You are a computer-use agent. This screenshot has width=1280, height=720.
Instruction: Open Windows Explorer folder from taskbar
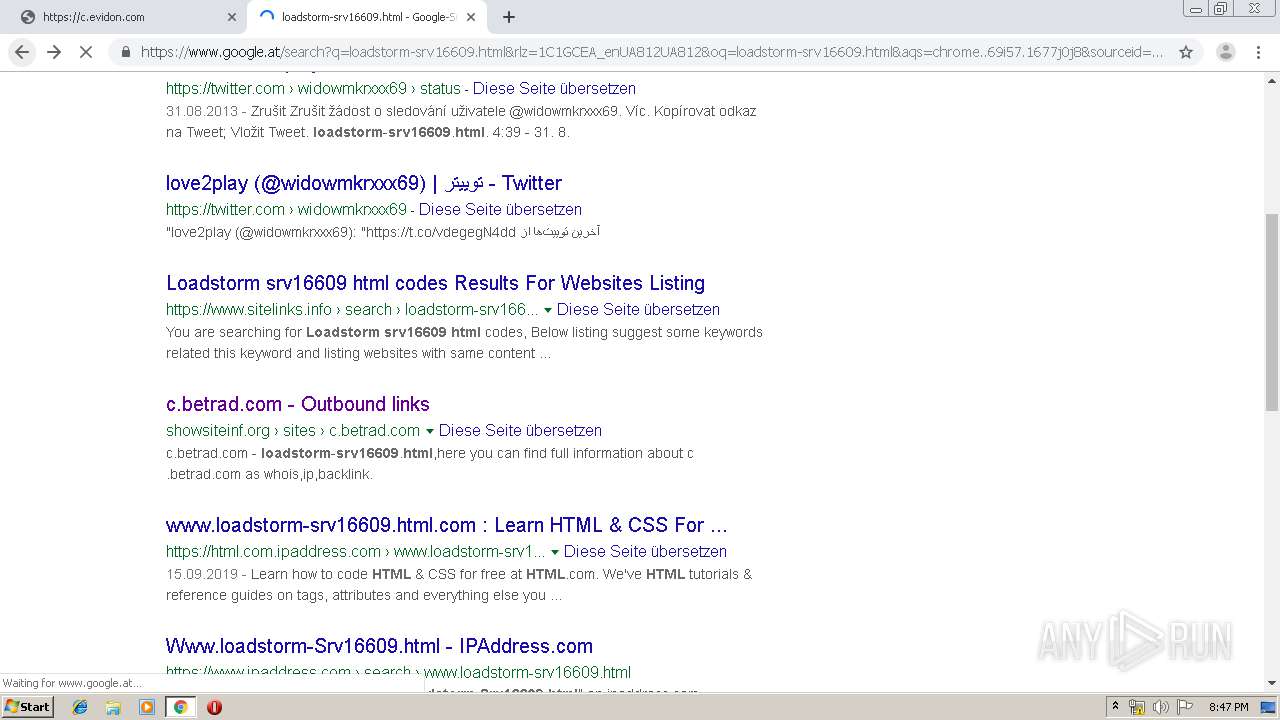click(x=113, y=707)
